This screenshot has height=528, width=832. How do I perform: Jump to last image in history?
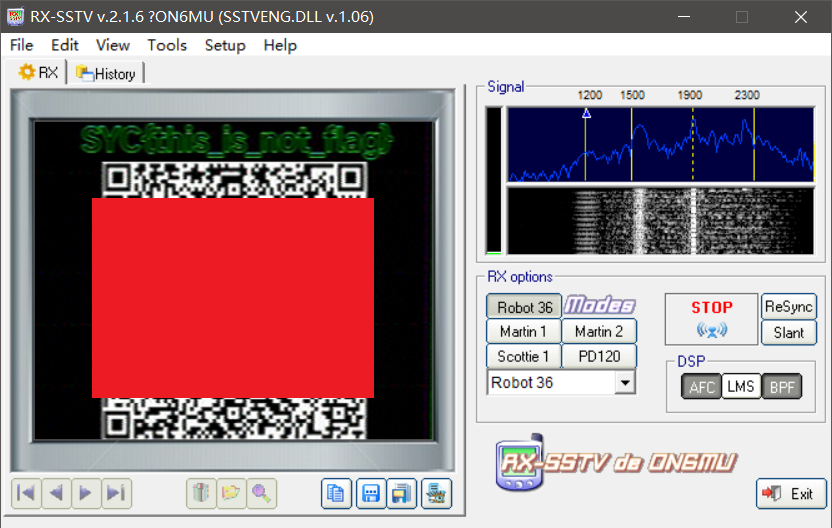116,494
